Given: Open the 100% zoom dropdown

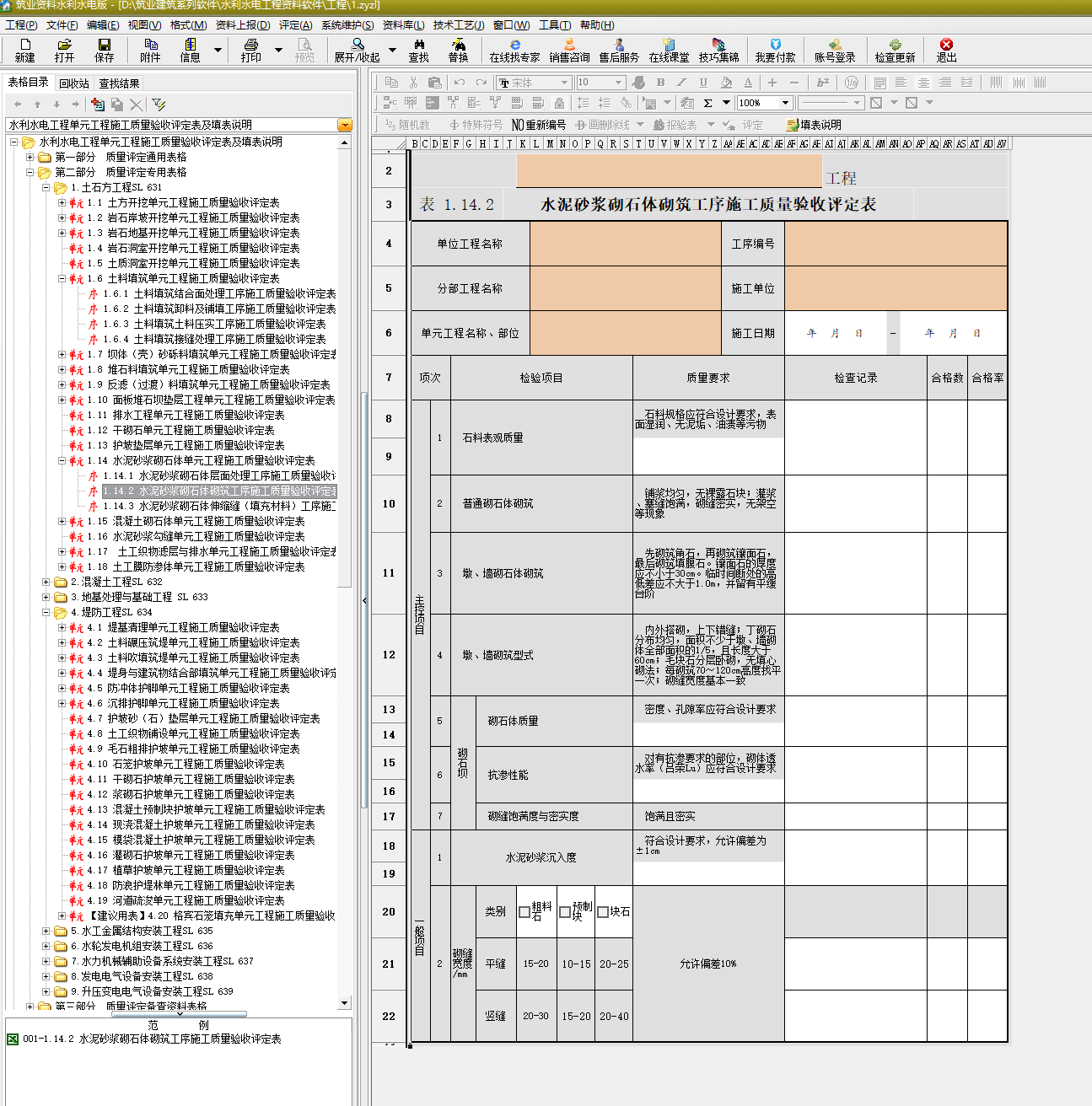Looking at the screenshot, I should click(785, 103).
